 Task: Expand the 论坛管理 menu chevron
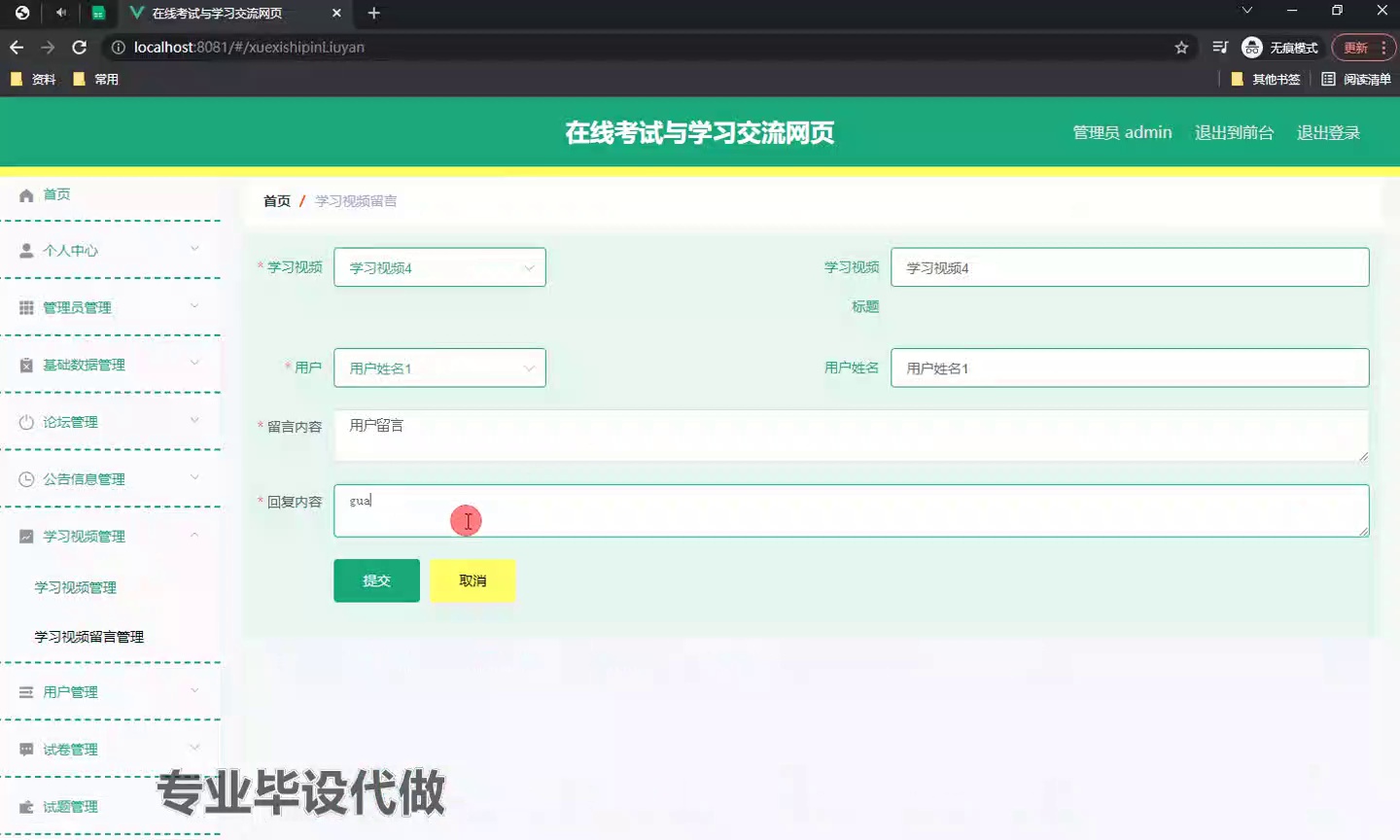(x=194, y=420)
